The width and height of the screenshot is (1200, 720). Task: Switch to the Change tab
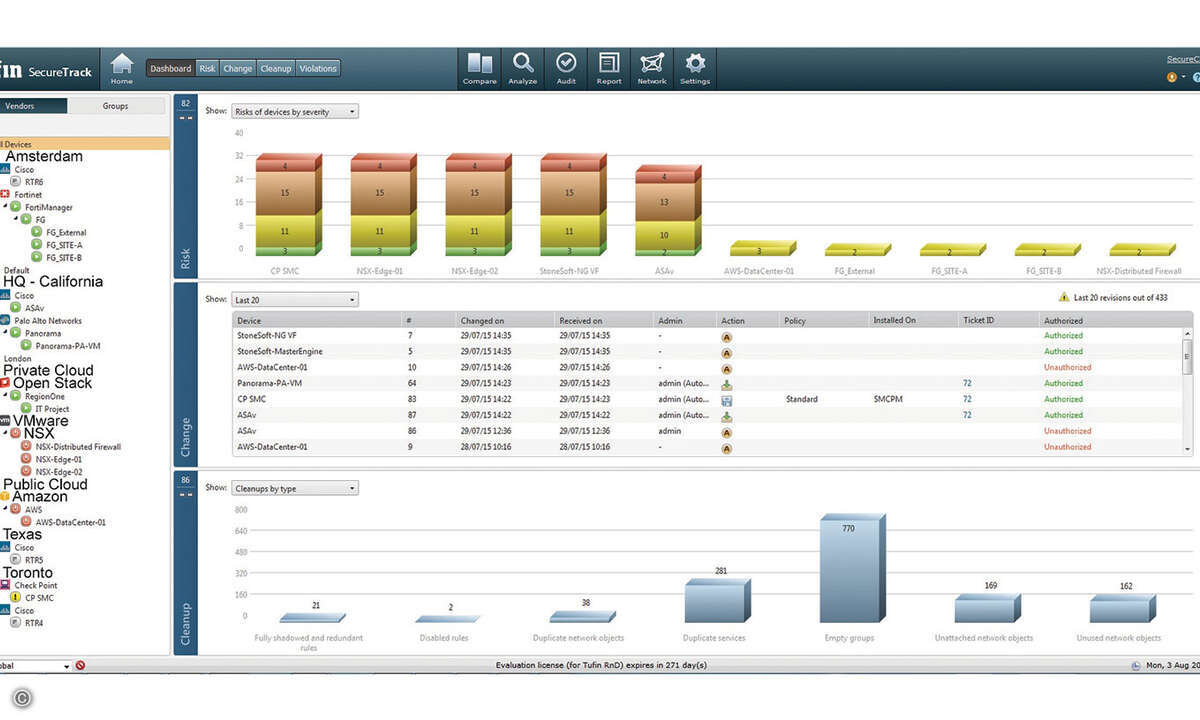point(238,68)
